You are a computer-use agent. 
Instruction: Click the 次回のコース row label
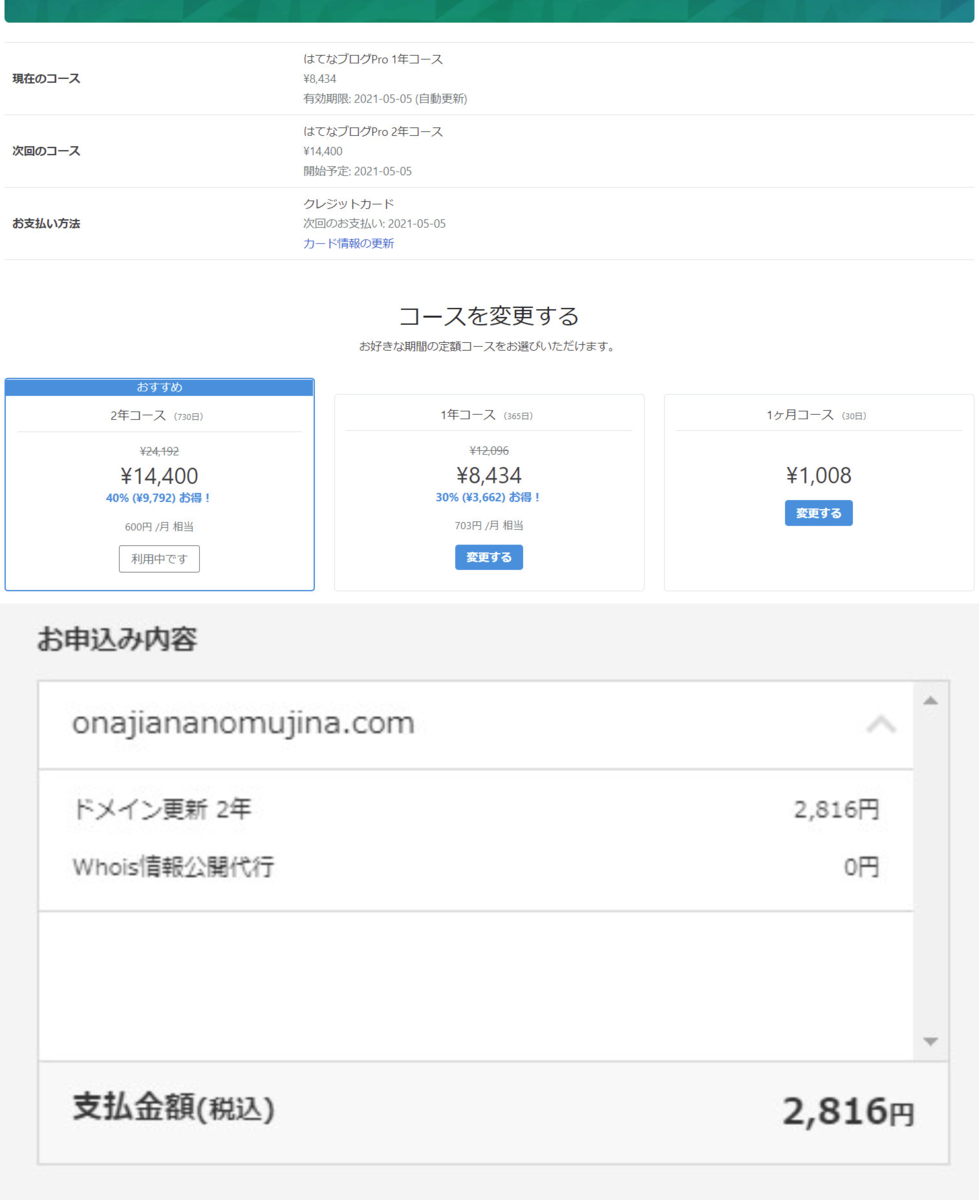tap(46, 151)
